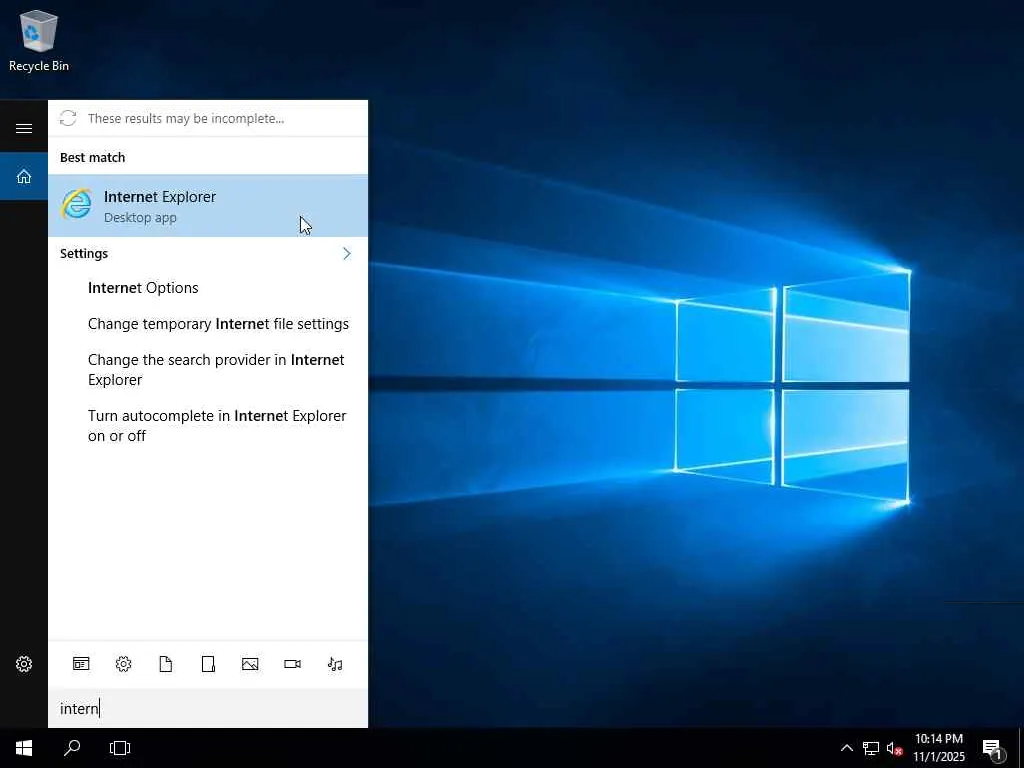This screenshot has height=768, width=1024.
Task: Click the 'Settings' category heading
Action: (84, 253)
